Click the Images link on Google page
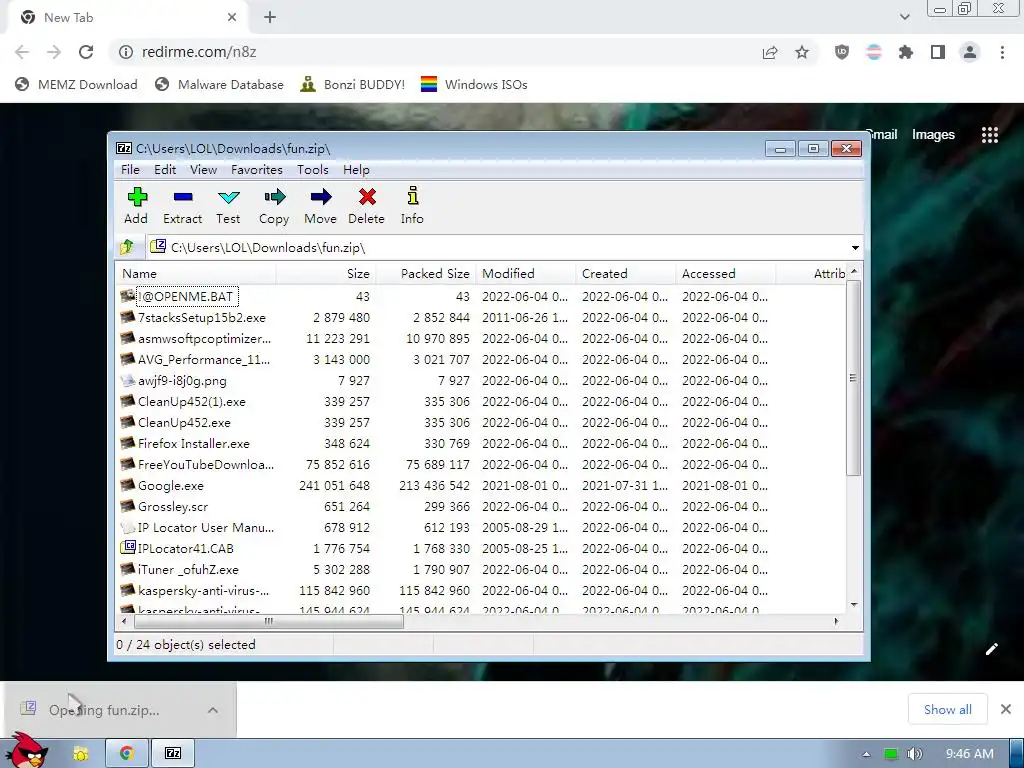This screenshot has width=1024, height=768. coord(933,135)
